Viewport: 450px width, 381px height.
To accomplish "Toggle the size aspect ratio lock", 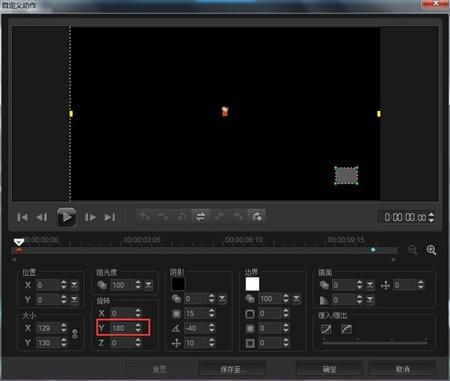I will click(75, 334).
